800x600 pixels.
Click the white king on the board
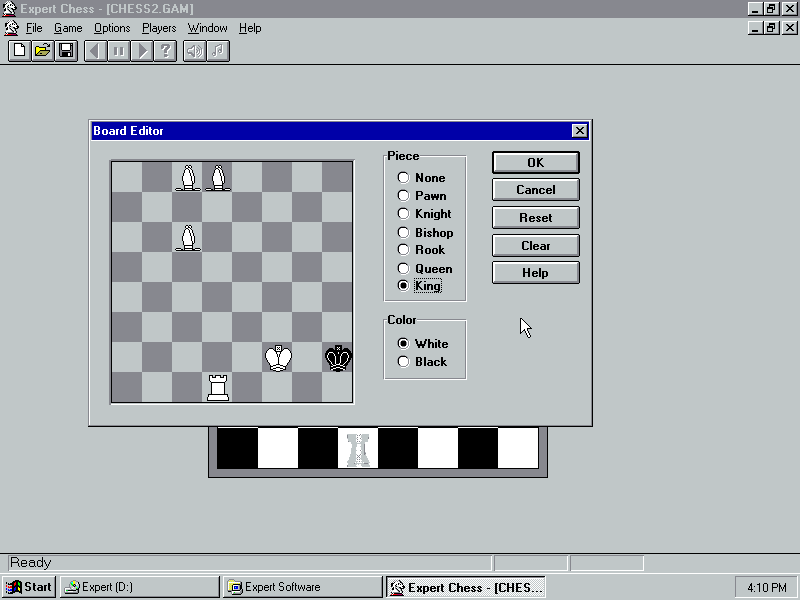click(x=278, y=358)
